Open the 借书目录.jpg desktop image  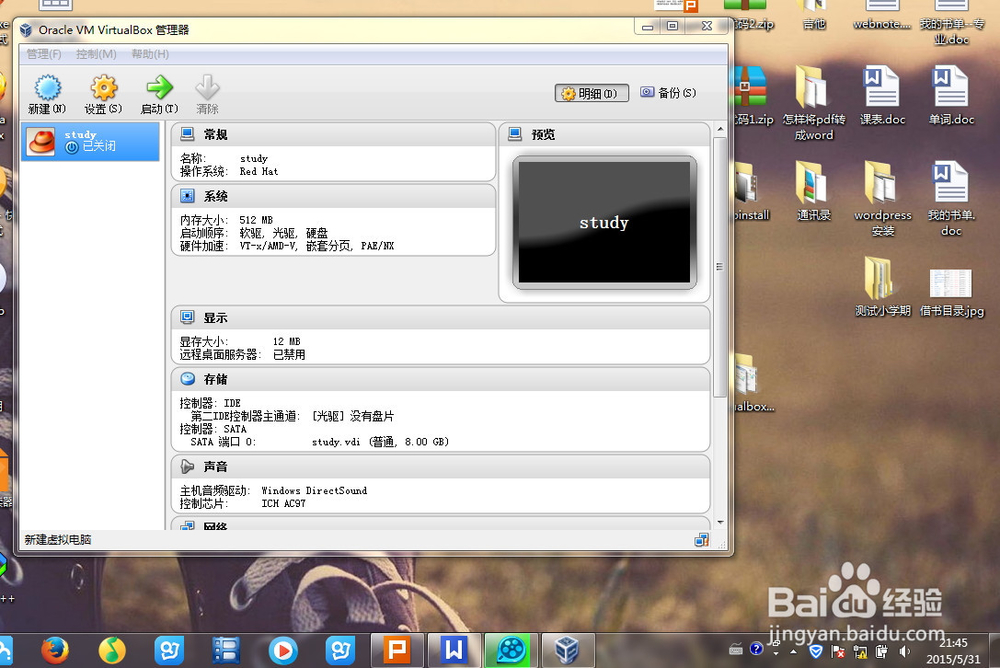(951, 293)
